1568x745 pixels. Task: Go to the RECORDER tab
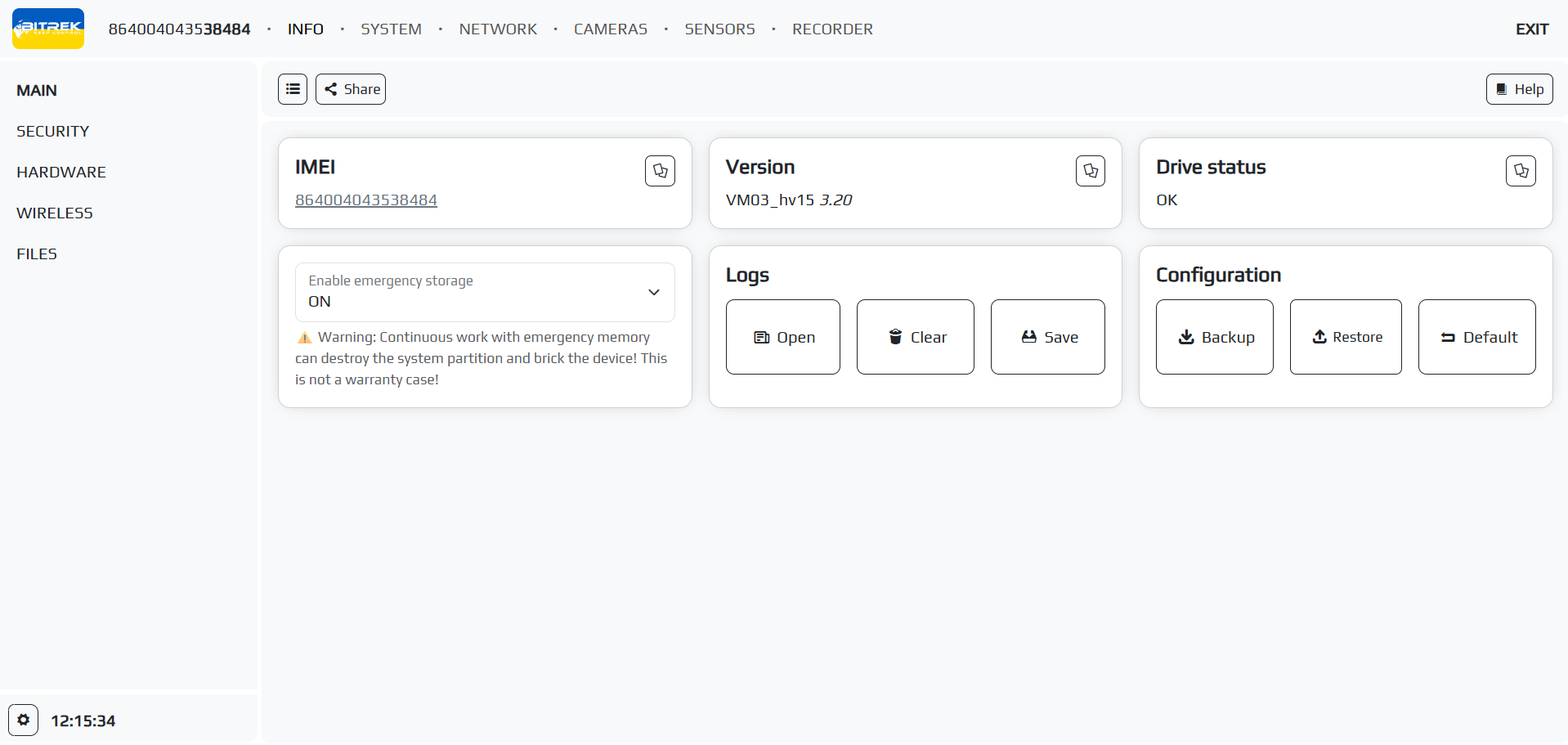click(831, 29)
